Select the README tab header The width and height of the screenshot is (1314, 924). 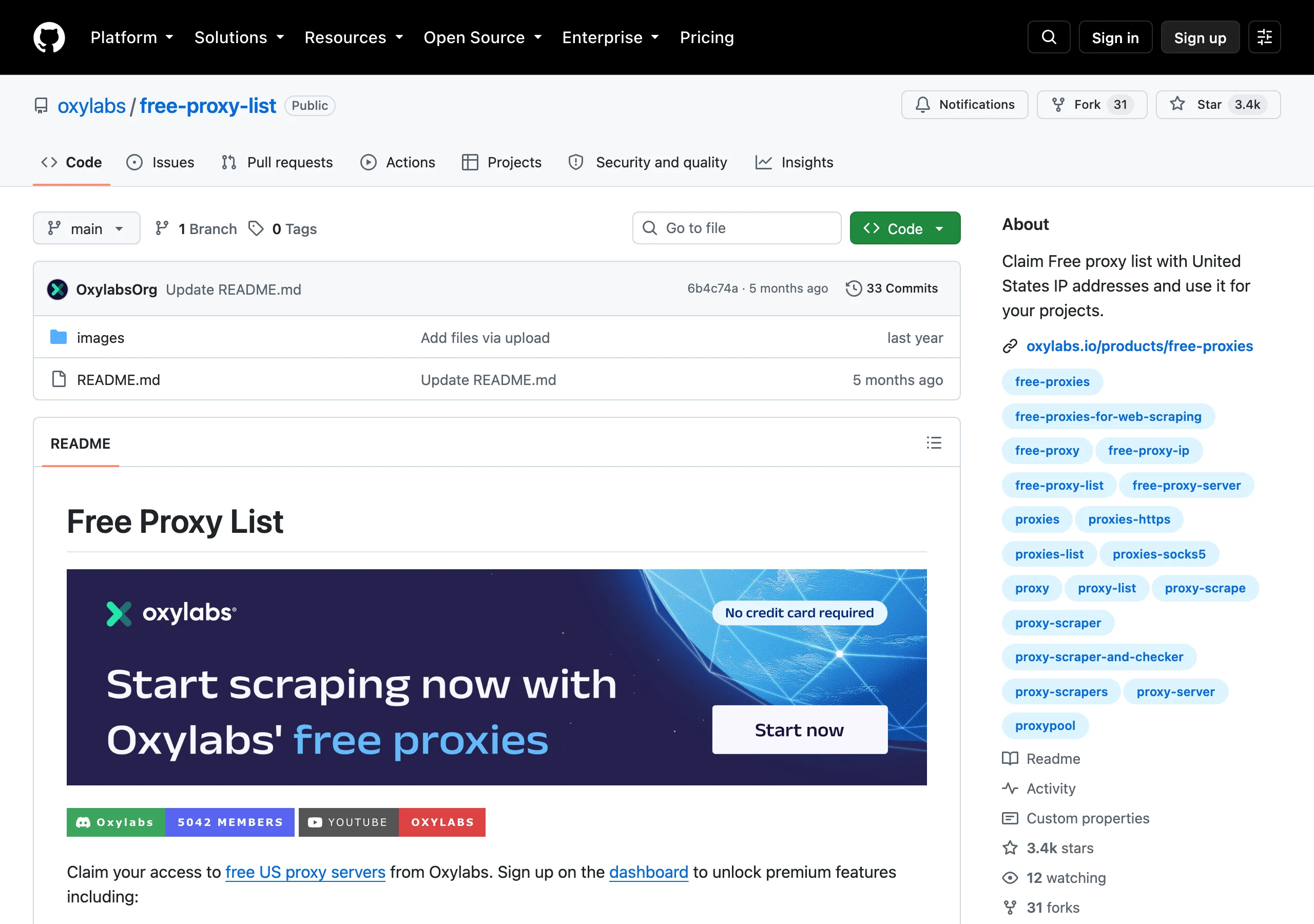tap(80, 444)
